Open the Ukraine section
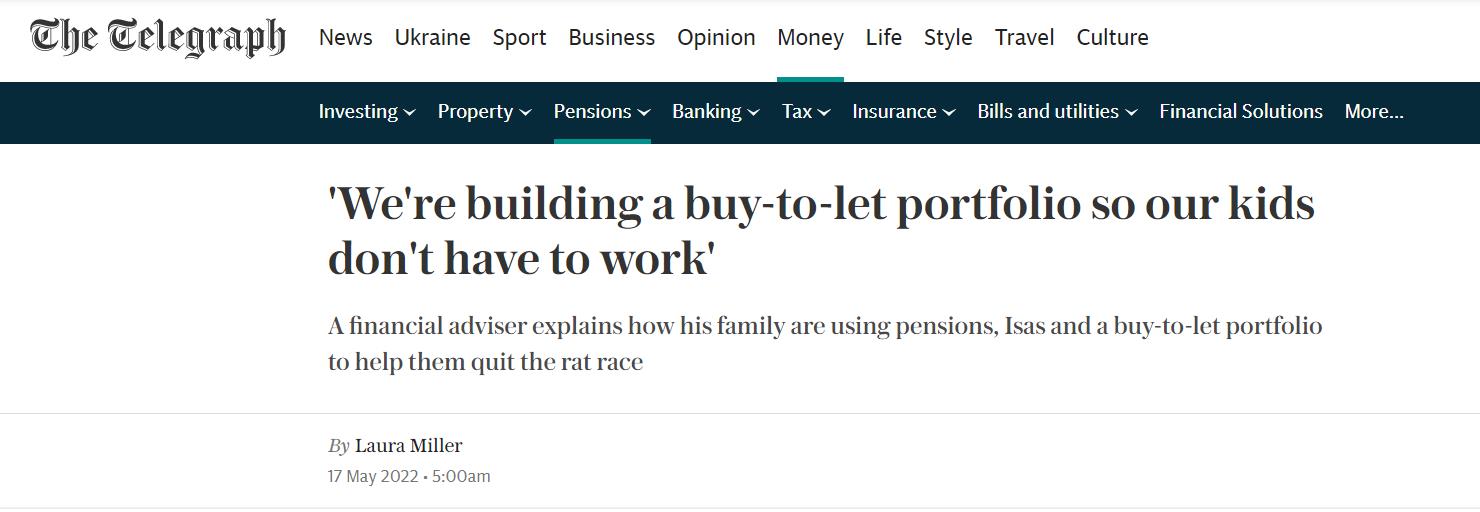 432,38
